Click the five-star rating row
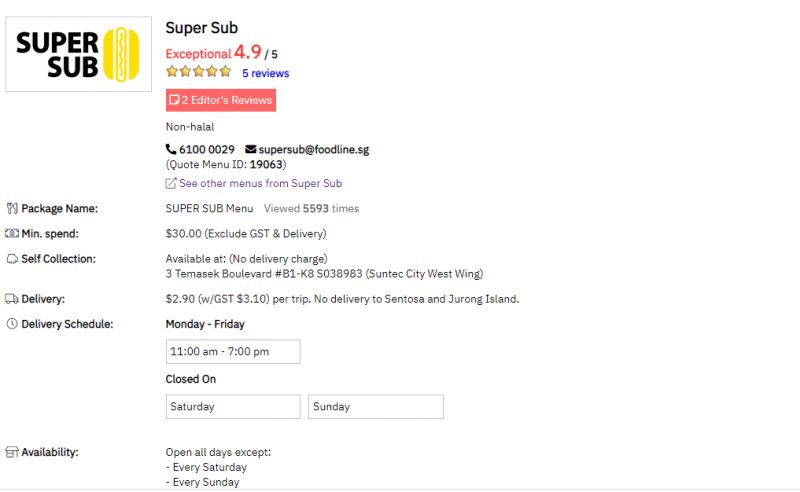The width and height of the screenshot is (800, 492). [x=198, y=72]
